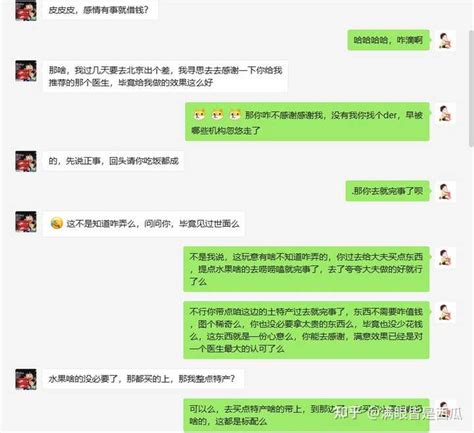Click avatar next to '那你去就完事了呗' bubble
The width and height of the screenshot is (474, 433).
pyautogui.click(x=445, y=192)
